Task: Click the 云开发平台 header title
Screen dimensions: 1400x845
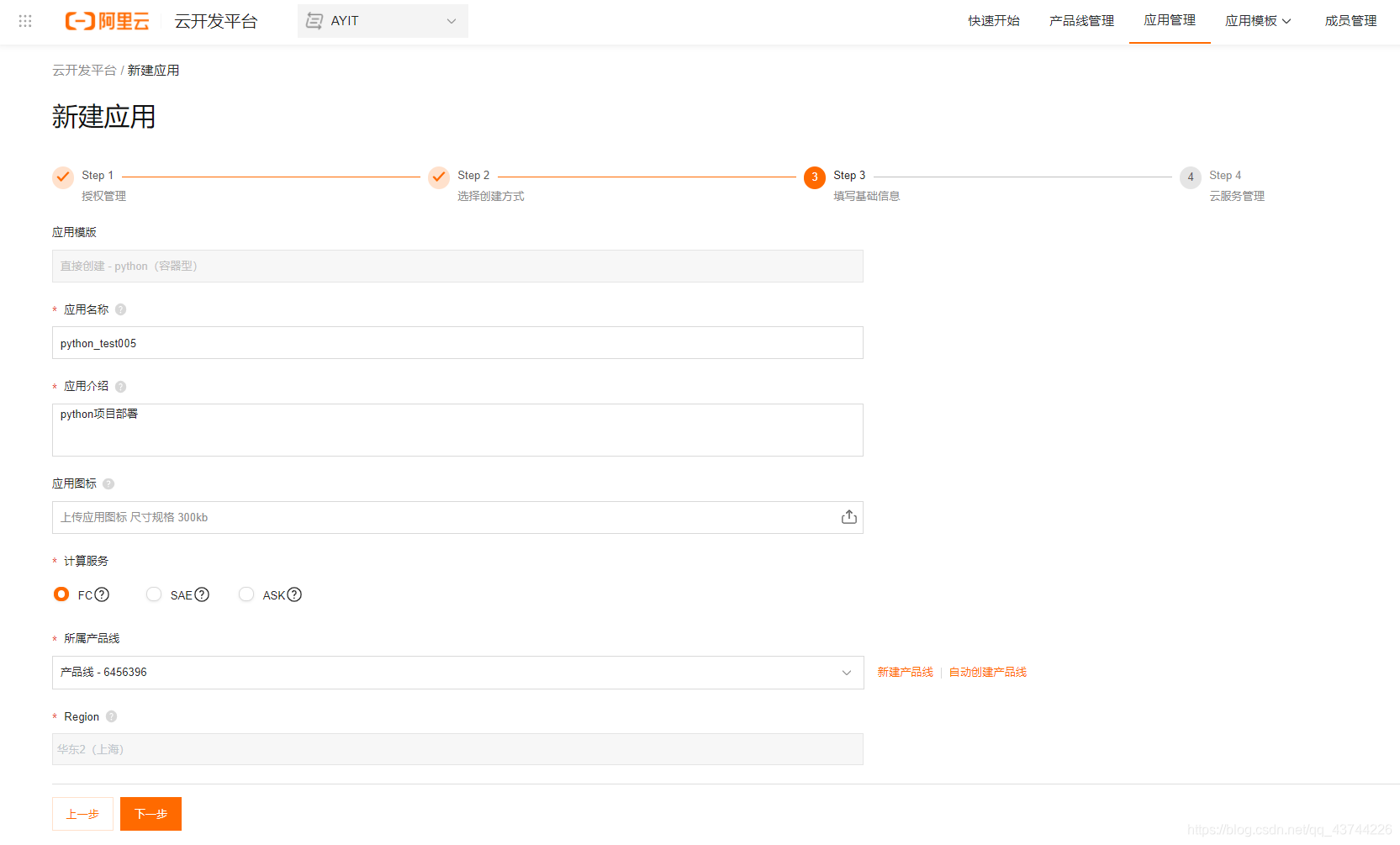Action: (x=216, y=21)
